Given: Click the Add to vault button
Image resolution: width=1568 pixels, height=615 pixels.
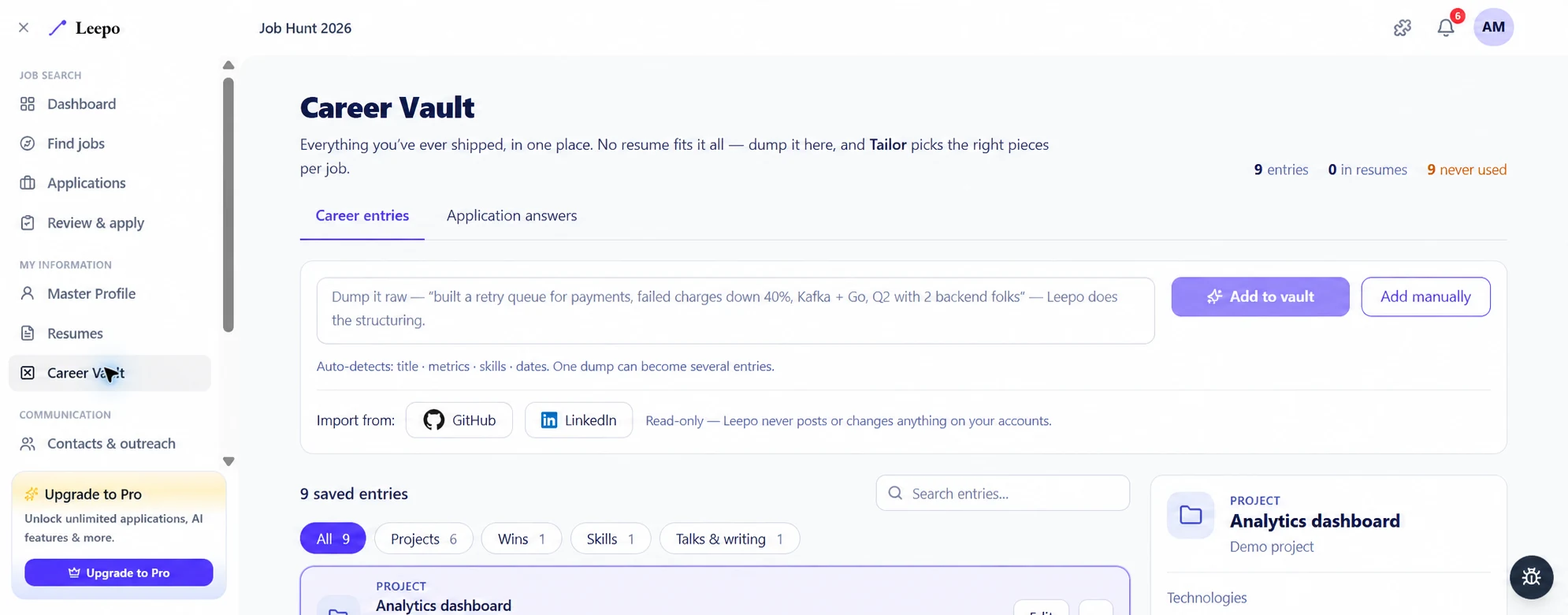Looking at the screenshot, I should [x=1260, y=296].
